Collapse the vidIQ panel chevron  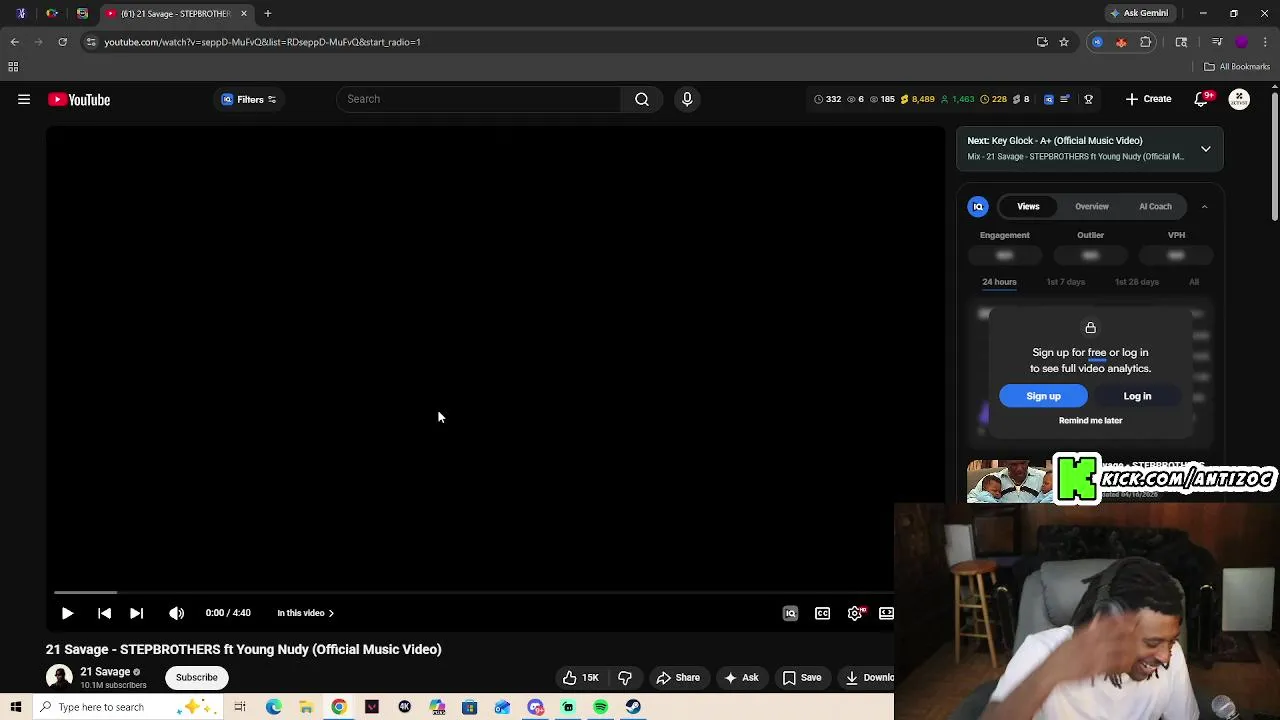click(x=1204, y=206)
